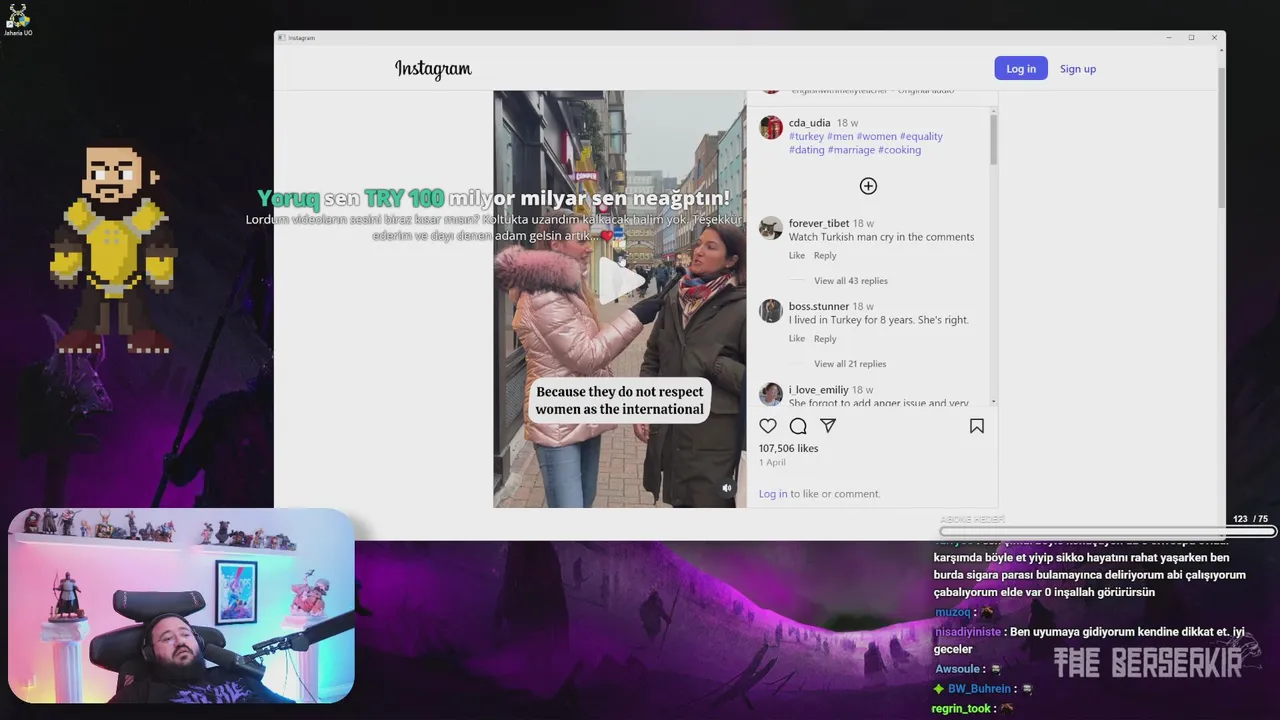Viewport: 1280px width, 720px height.
Task: Click the Log in to like link
Action: [773, 494]
